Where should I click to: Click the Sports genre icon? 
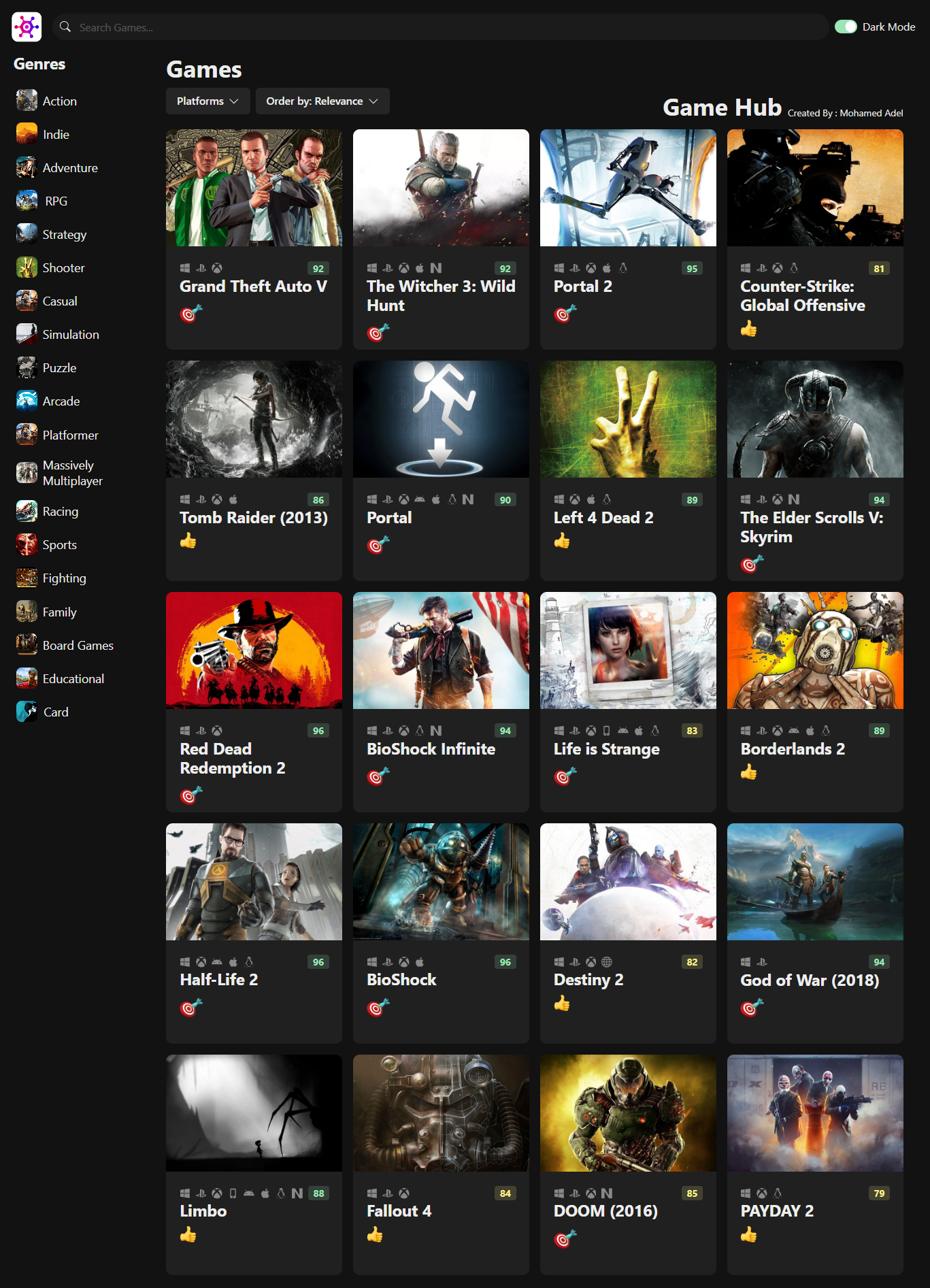(x=27, y=544)
